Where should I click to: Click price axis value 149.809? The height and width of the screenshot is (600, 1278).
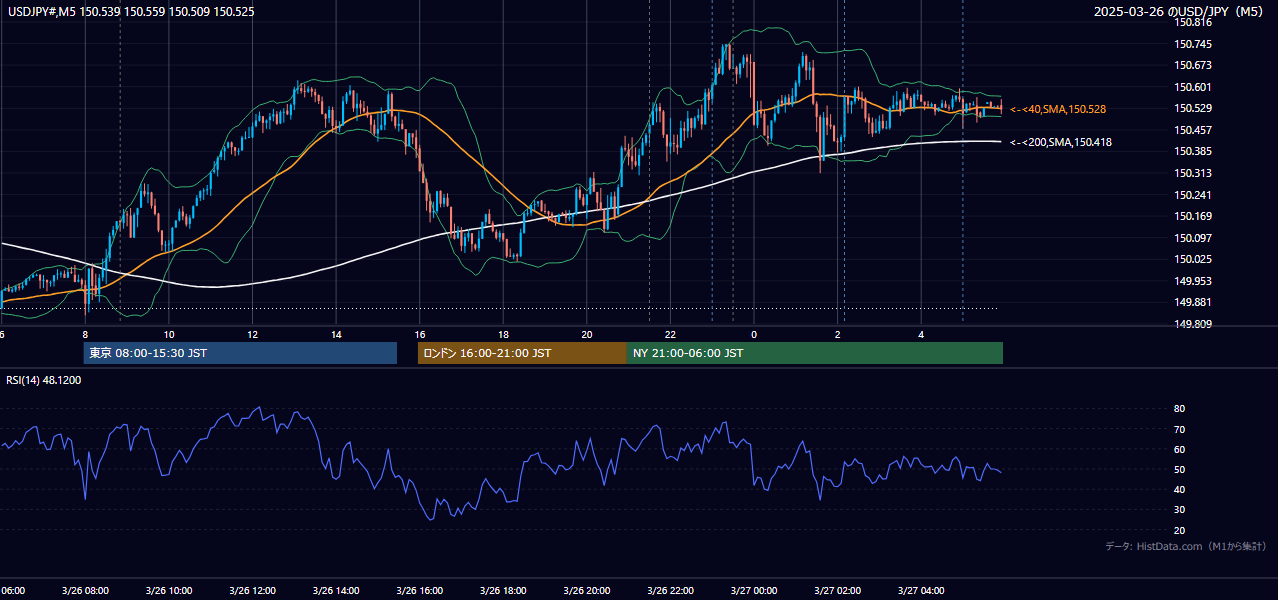point(1193,324)
